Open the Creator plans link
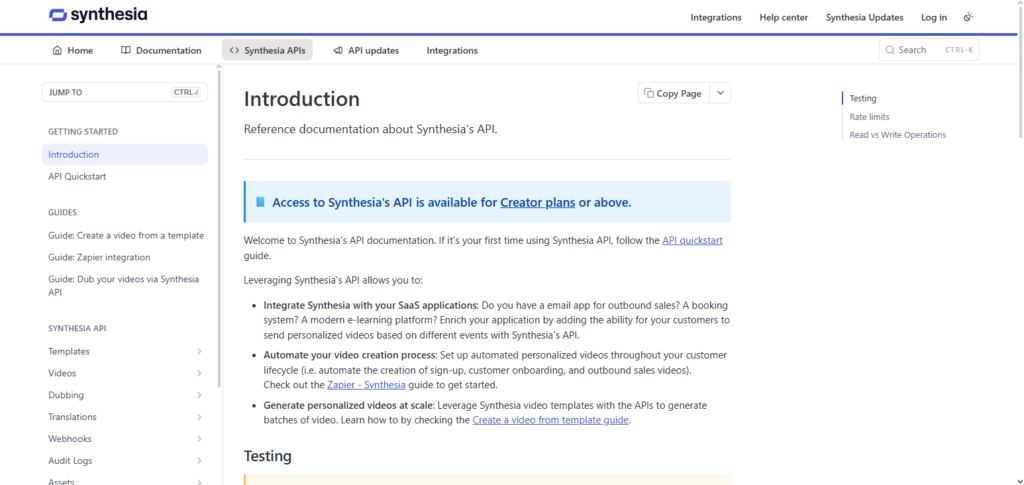This screenshot has width=1024, height=485. [x=537, y=202]
